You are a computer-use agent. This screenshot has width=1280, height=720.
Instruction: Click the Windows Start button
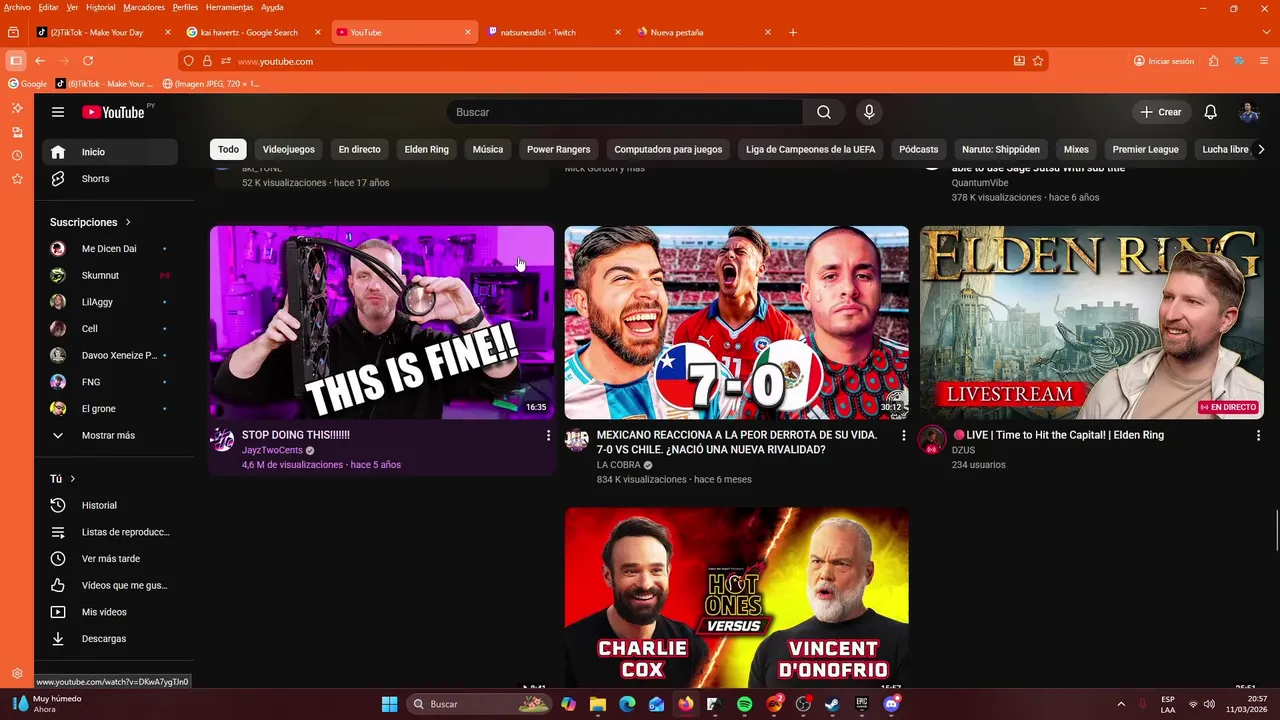click(x=389, y=704)
